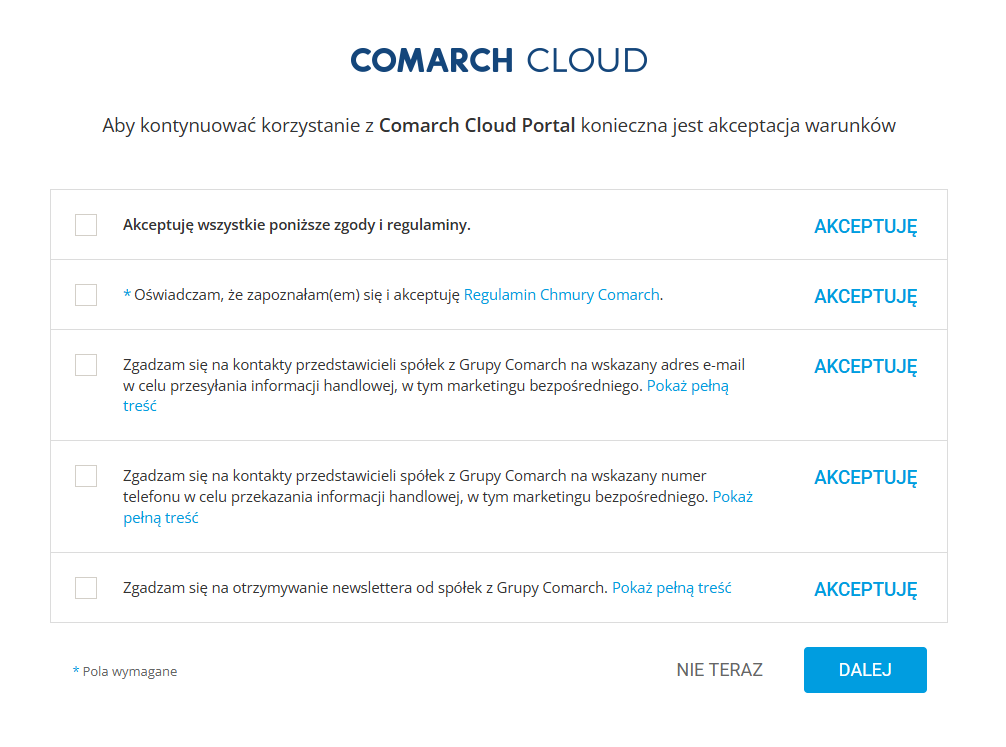Screen dimensions: 1006x747
Task: Show full text of the newsletter consent
Action: point(672,588)
